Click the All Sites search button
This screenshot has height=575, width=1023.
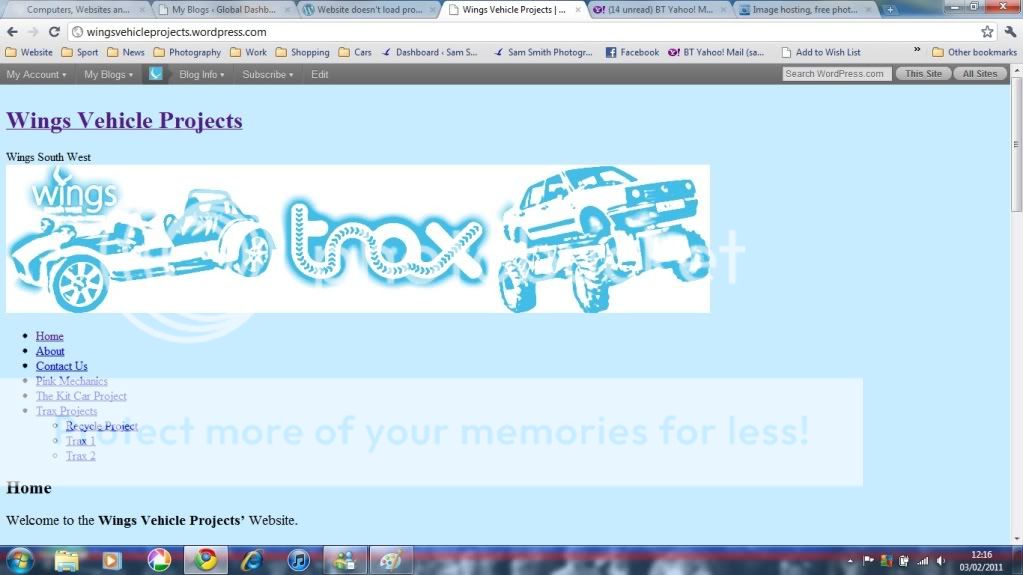click(x=979, y=74)
